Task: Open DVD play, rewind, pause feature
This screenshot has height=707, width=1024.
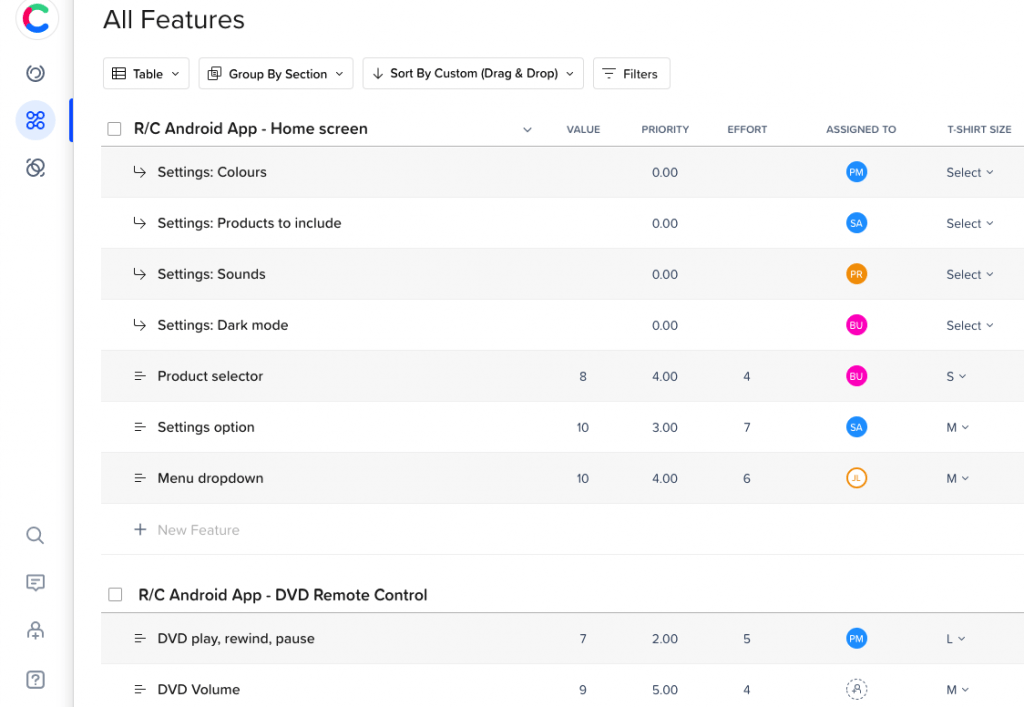Action: click(x=236, y=638)
